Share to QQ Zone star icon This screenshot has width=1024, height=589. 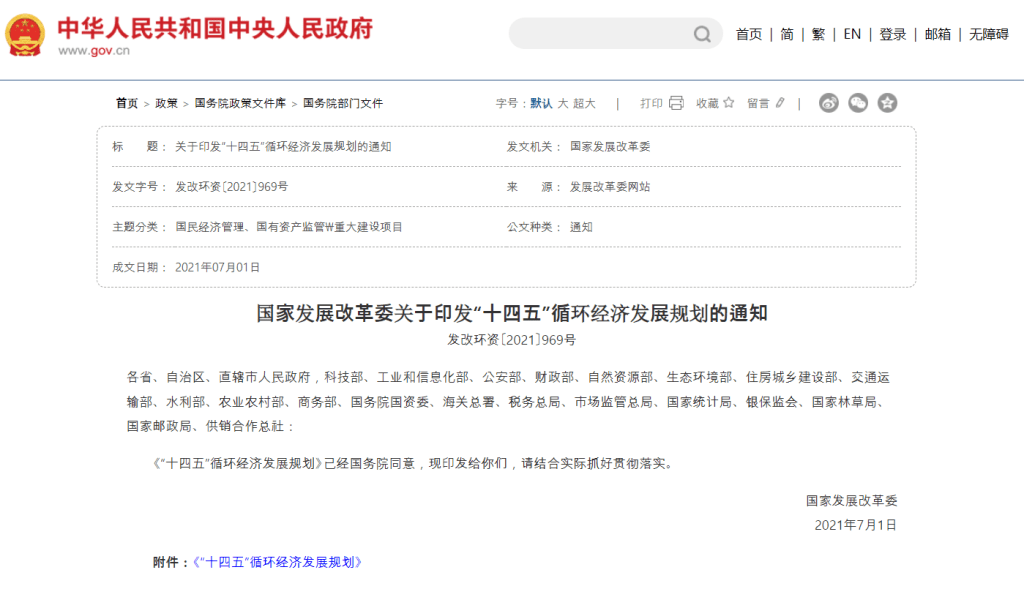click(887, 103)
